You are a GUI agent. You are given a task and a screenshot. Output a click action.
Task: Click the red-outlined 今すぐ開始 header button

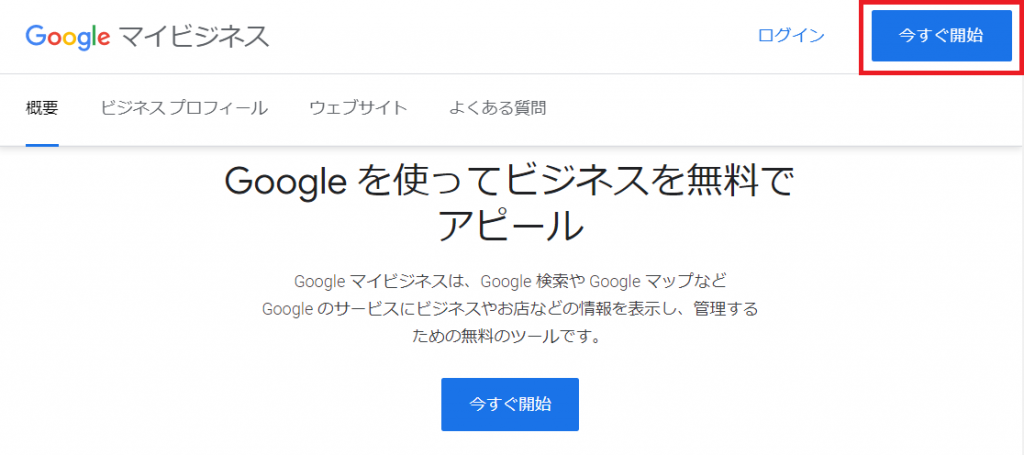point(941,36)
